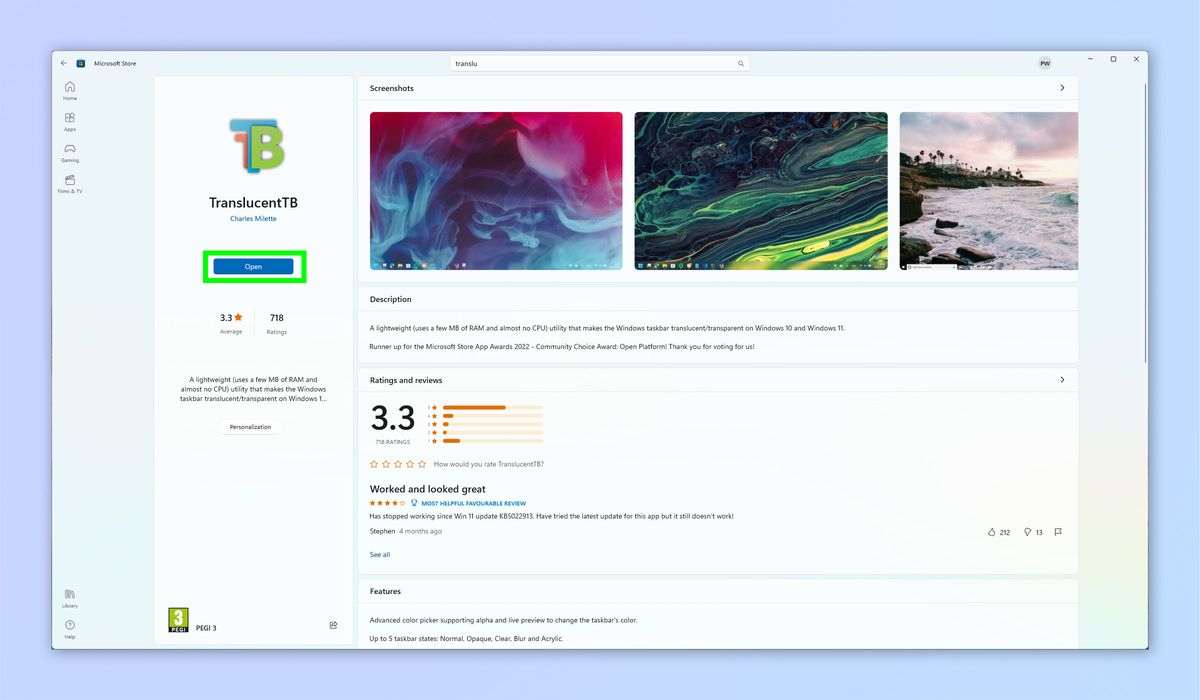
Task: See all reviews for TranslucentTB
Action: (380, 554)
